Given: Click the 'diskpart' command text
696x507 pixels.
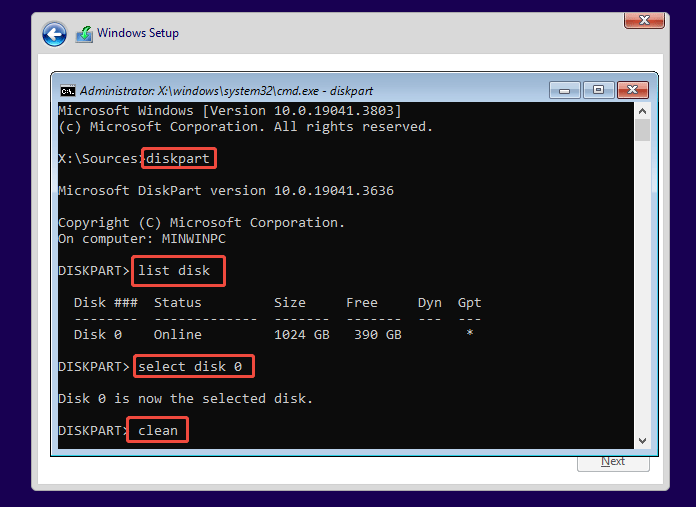Looking at the screenshot, I should tap(178, 158).
